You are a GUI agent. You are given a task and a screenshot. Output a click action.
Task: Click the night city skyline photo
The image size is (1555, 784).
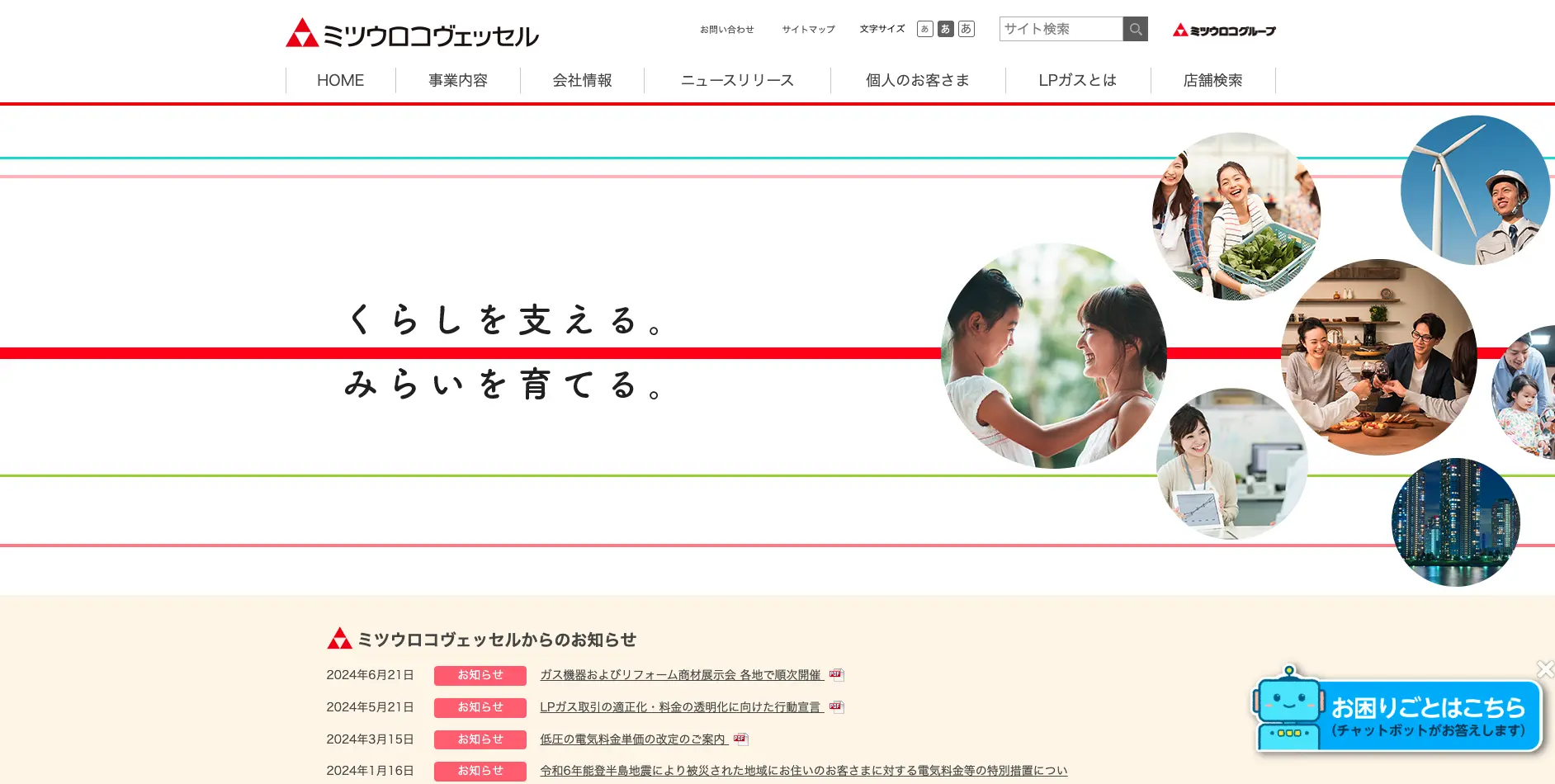point(1456,522)
